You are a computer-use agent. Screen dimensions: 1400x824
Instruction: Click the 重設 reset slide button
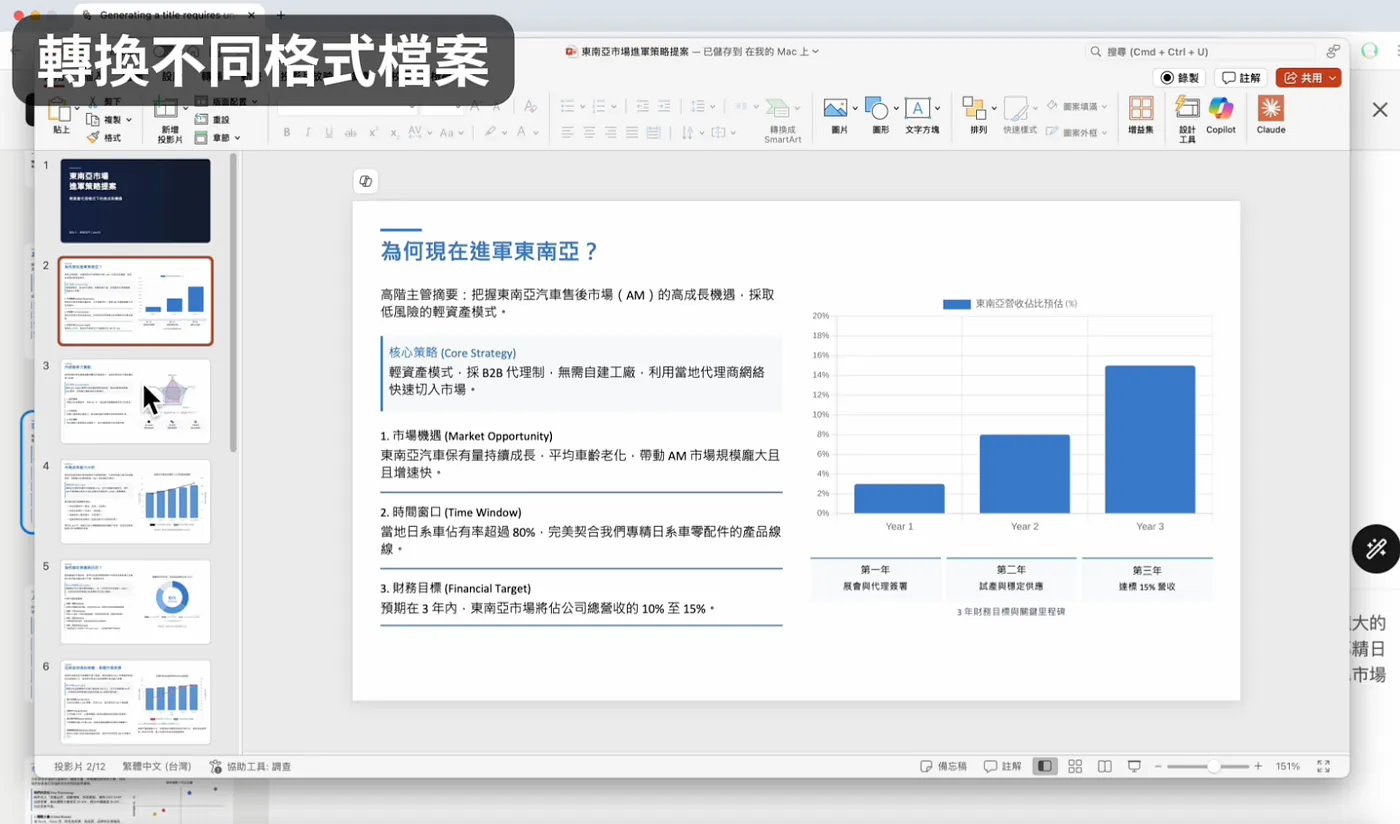(213, 119)
